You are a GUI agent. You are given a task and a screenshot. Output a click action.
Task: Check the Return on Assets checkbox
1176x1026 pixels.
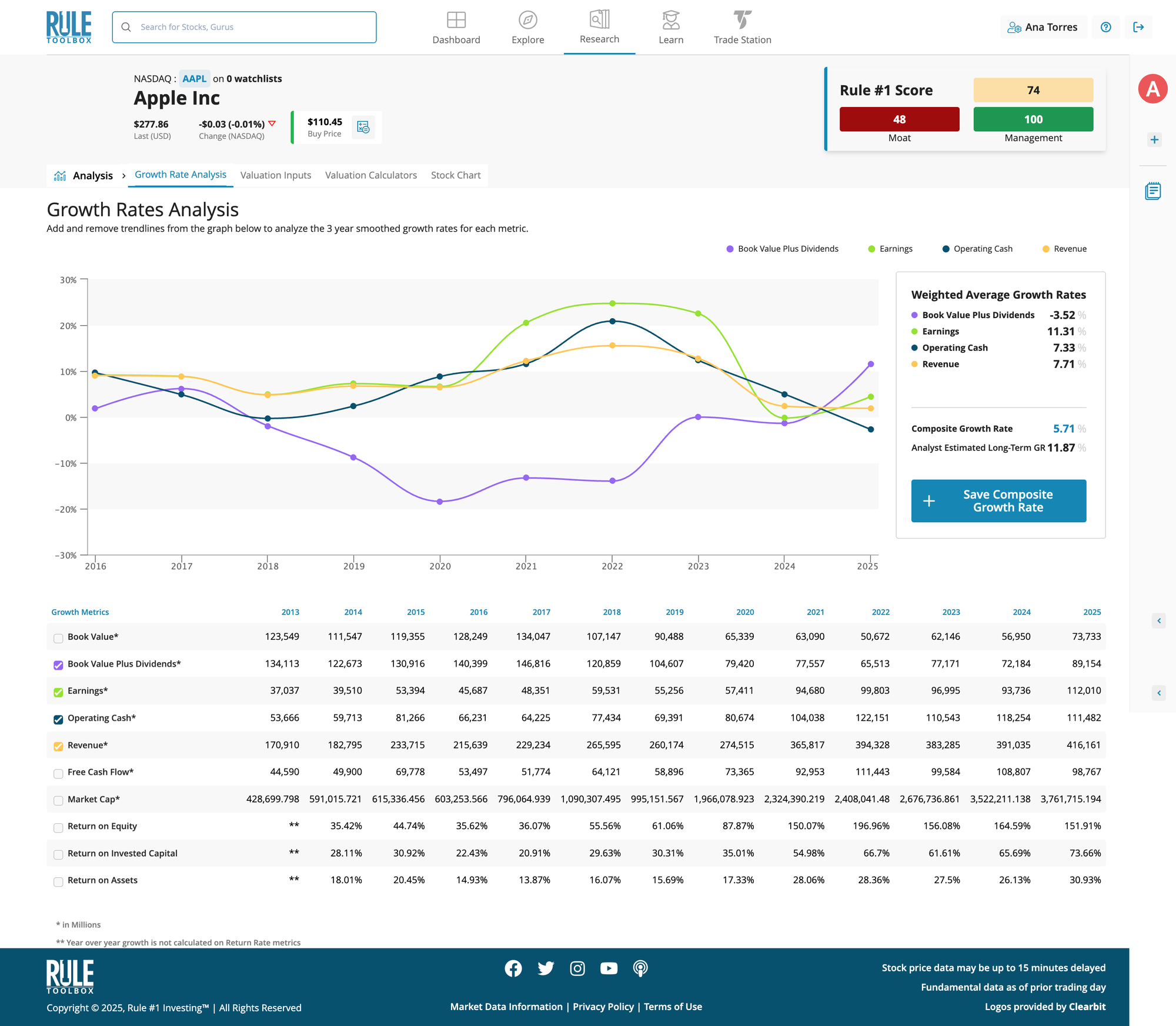point(58,881)
